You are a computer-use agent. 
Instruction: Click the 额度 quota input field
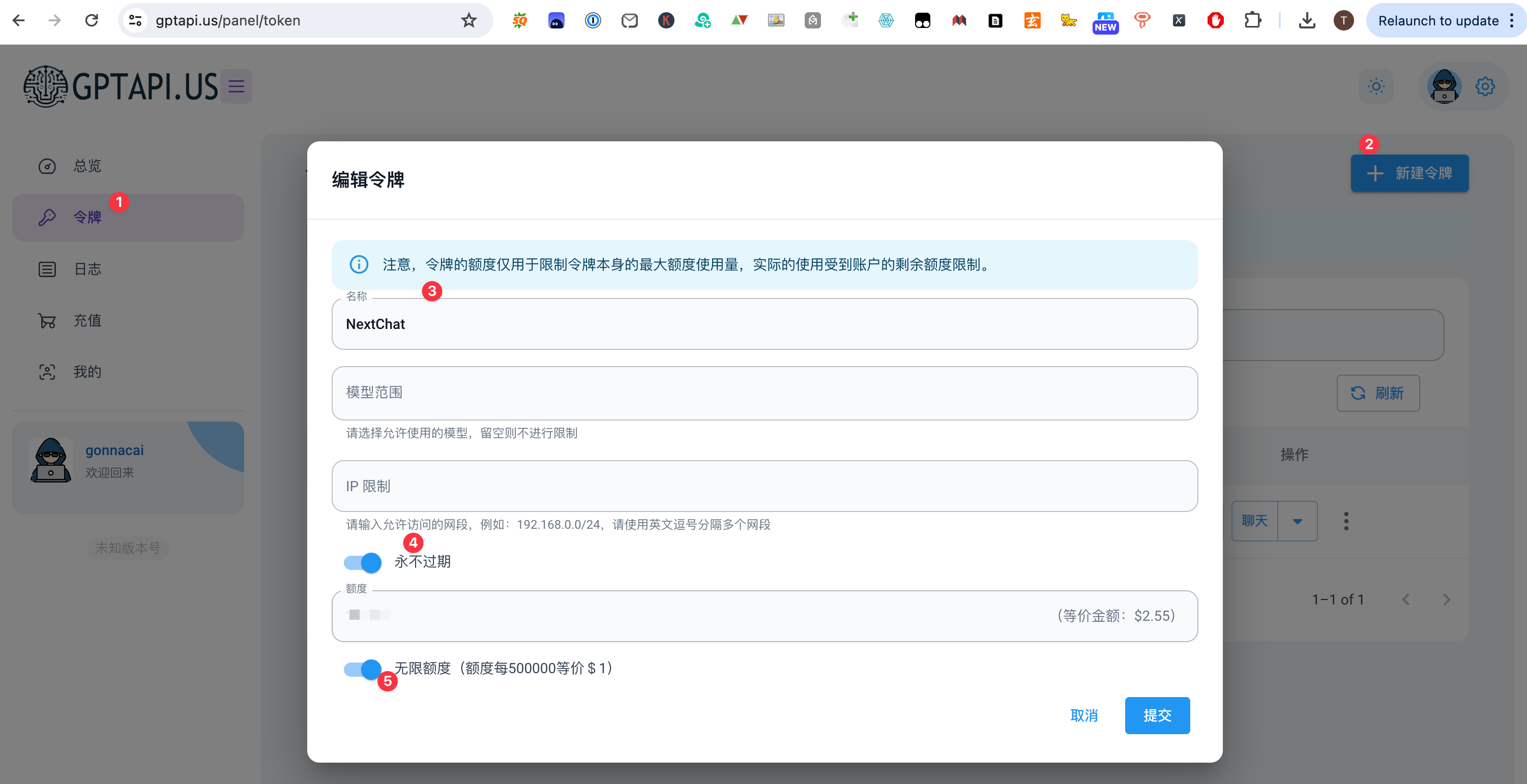click(x=765, y=616)
